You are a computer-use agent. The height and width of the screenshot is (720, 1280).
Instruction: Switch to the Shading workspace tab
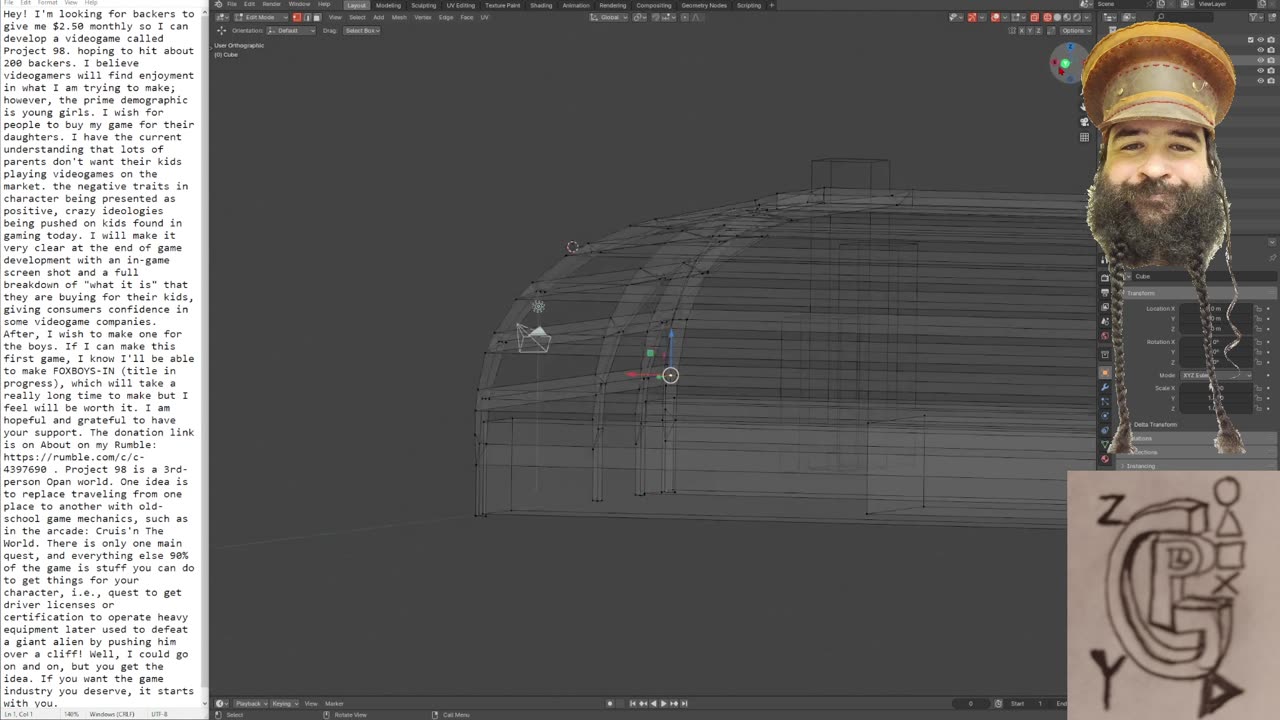coord(541,5)
